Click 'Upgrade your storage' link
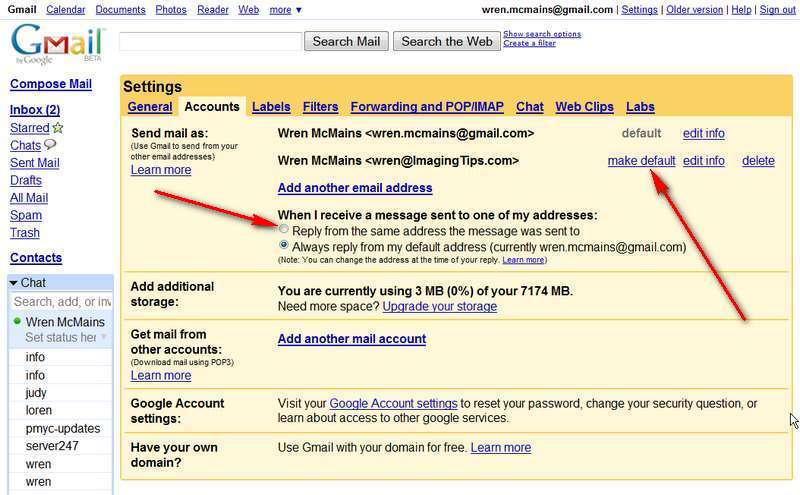The width and height of the screenshot is (800, 495). click(440, 306)
